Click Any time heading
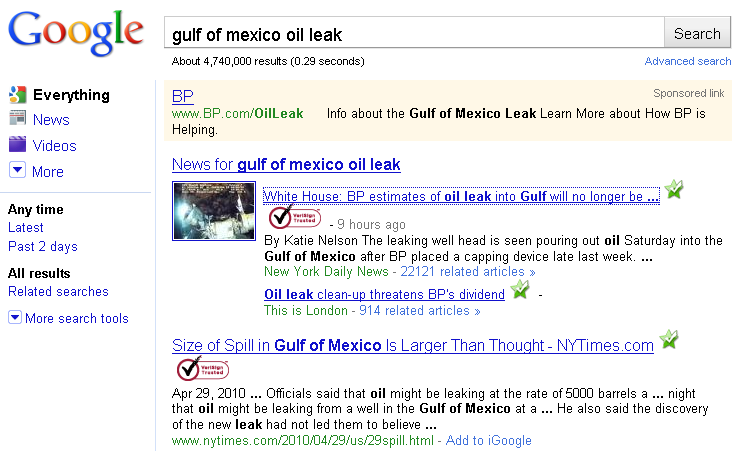Screen dimensions: 744x451 pos(36,209)
